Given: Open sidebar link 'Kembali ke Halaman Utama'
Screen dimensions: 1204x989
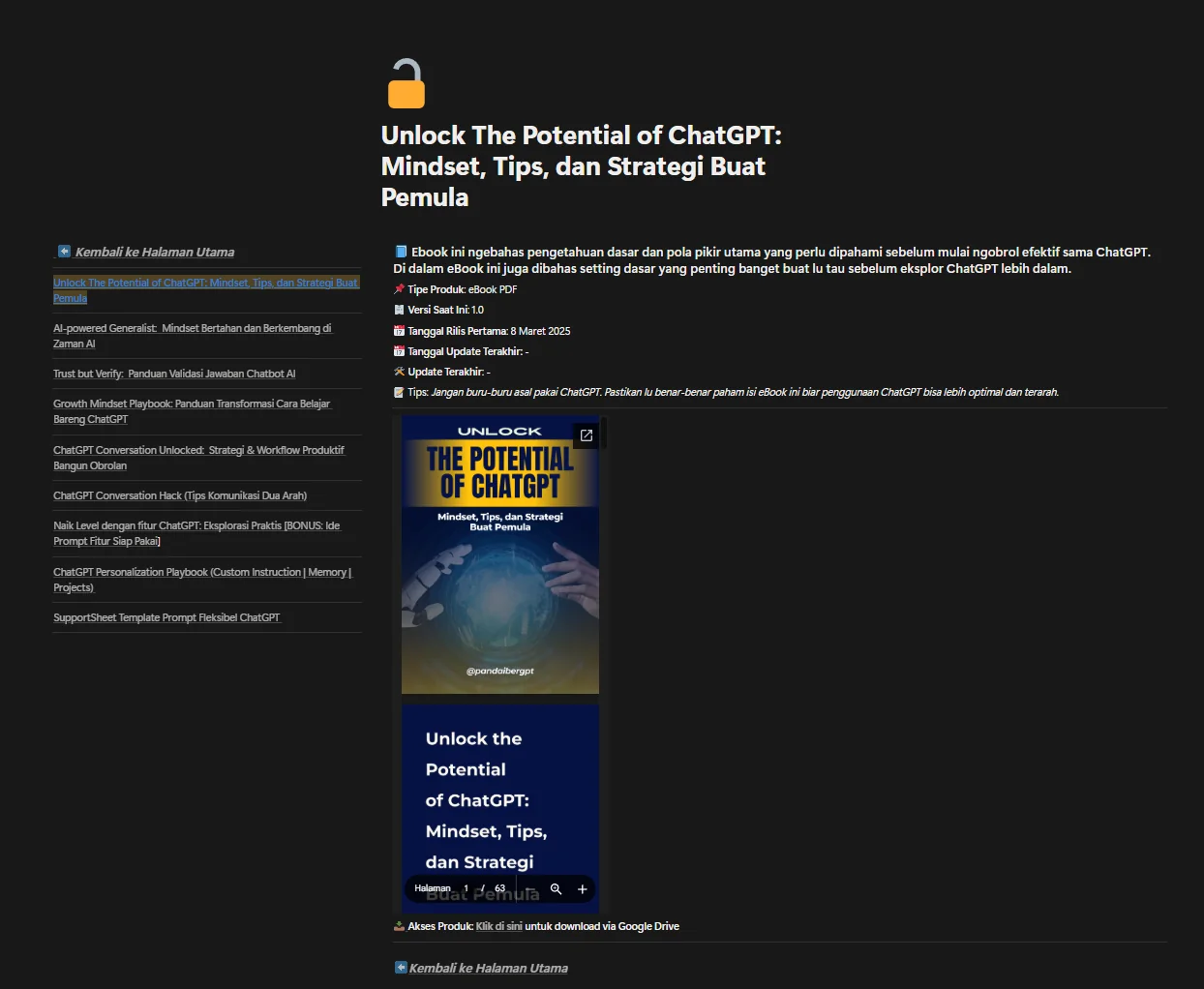Looking at the screenshot, I should tap(155, 253).
